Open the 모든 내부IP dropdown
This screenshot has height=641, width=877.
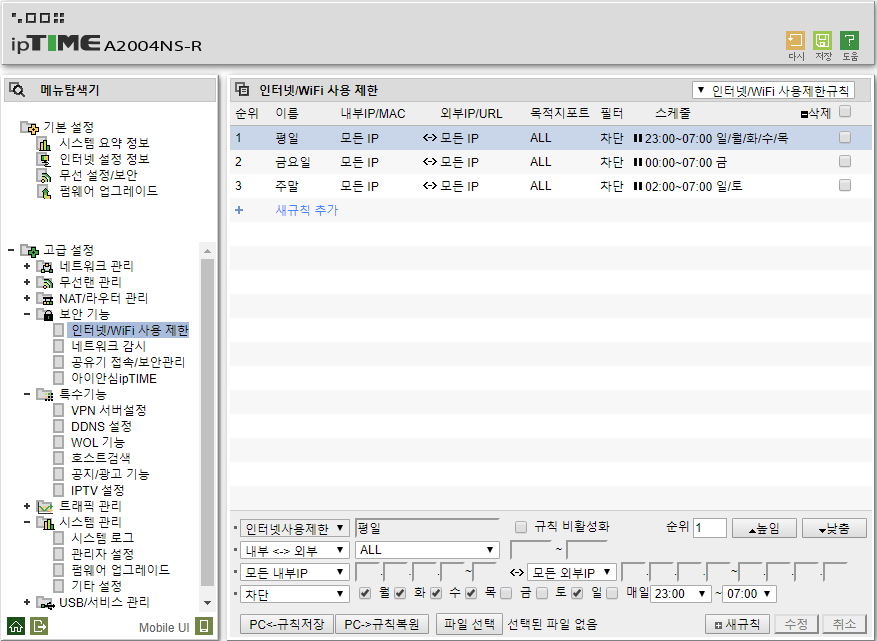tap(295, 572)
